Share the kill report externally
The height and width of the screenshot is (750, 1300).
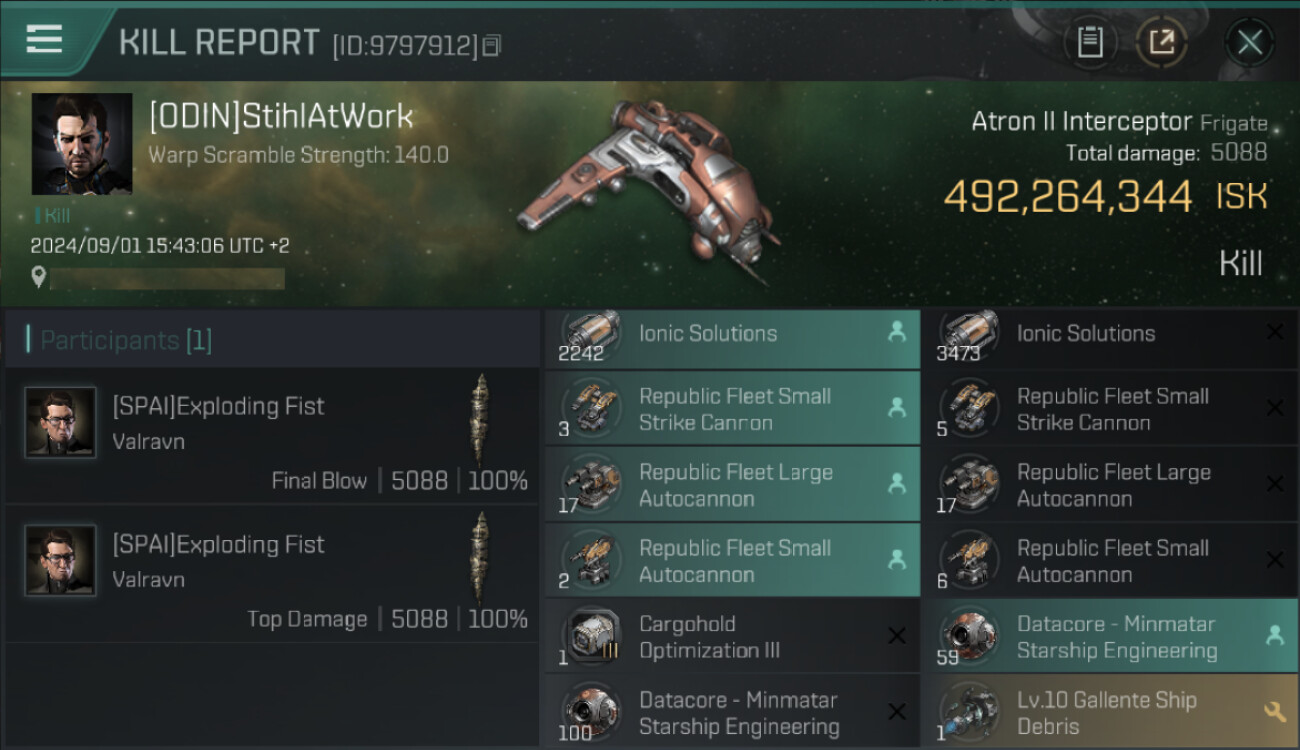click(x=1161, y=42)
